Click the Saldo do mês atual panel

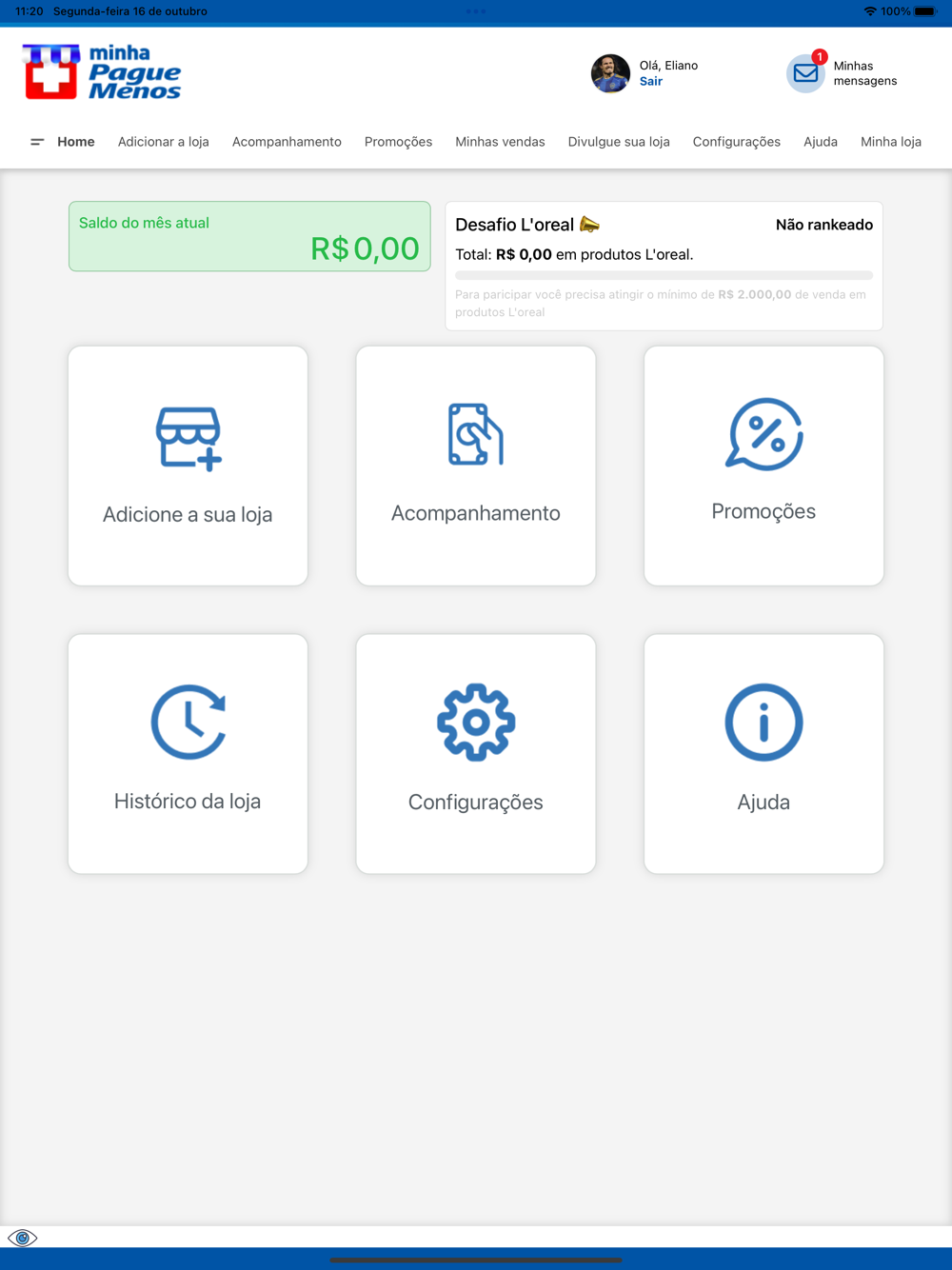pos(249,236)
